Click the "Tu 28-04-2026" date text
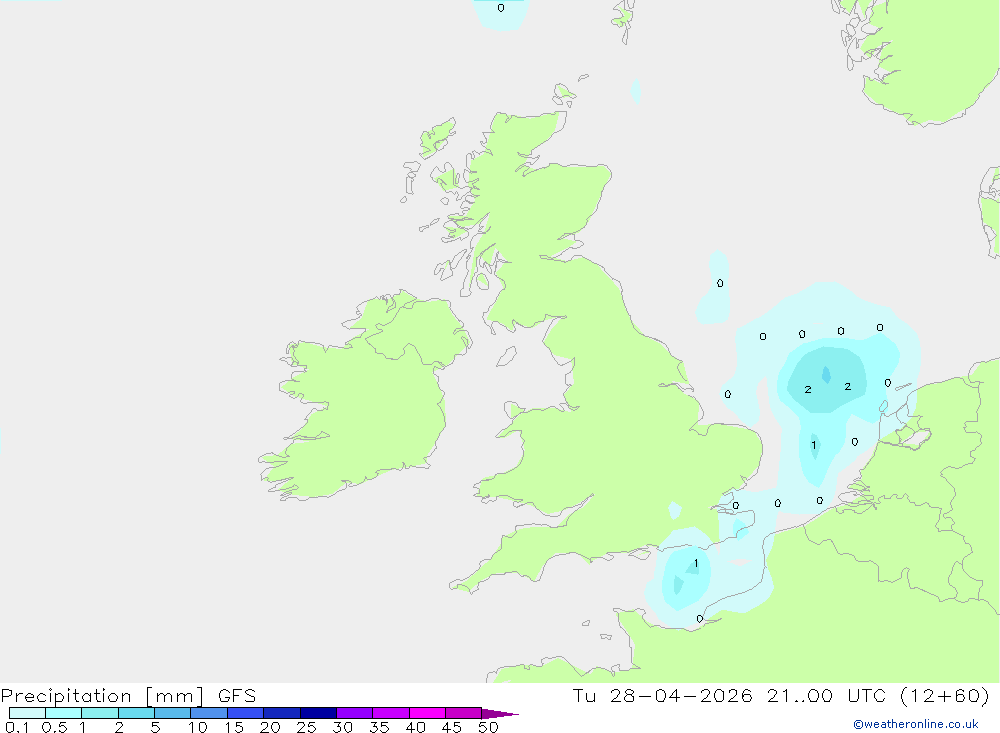1000x733 pixels. pyautogui.click(x=663, y=695)
